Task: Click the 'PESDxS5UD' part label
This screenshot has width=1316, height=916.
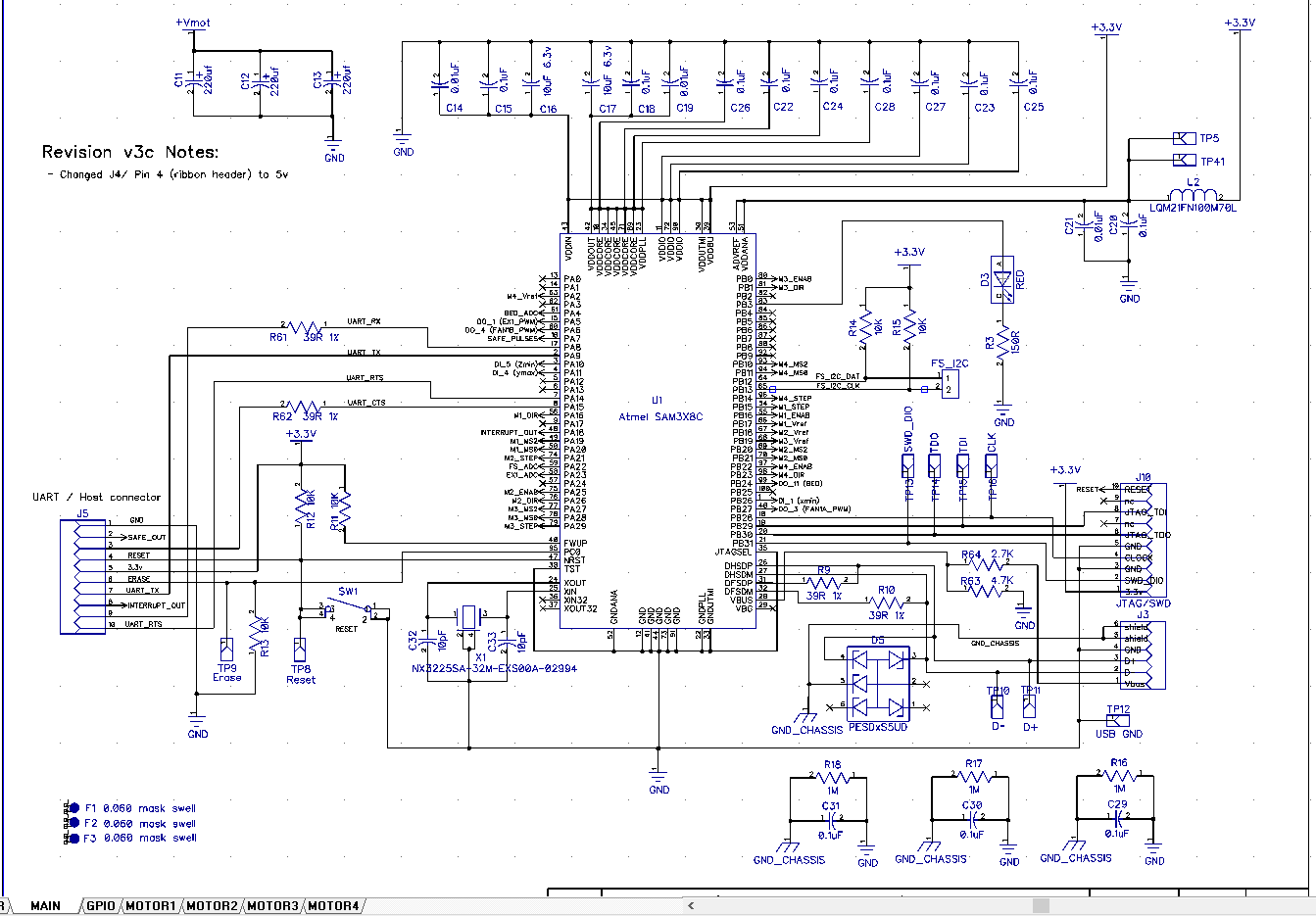Action: [877, 728]
